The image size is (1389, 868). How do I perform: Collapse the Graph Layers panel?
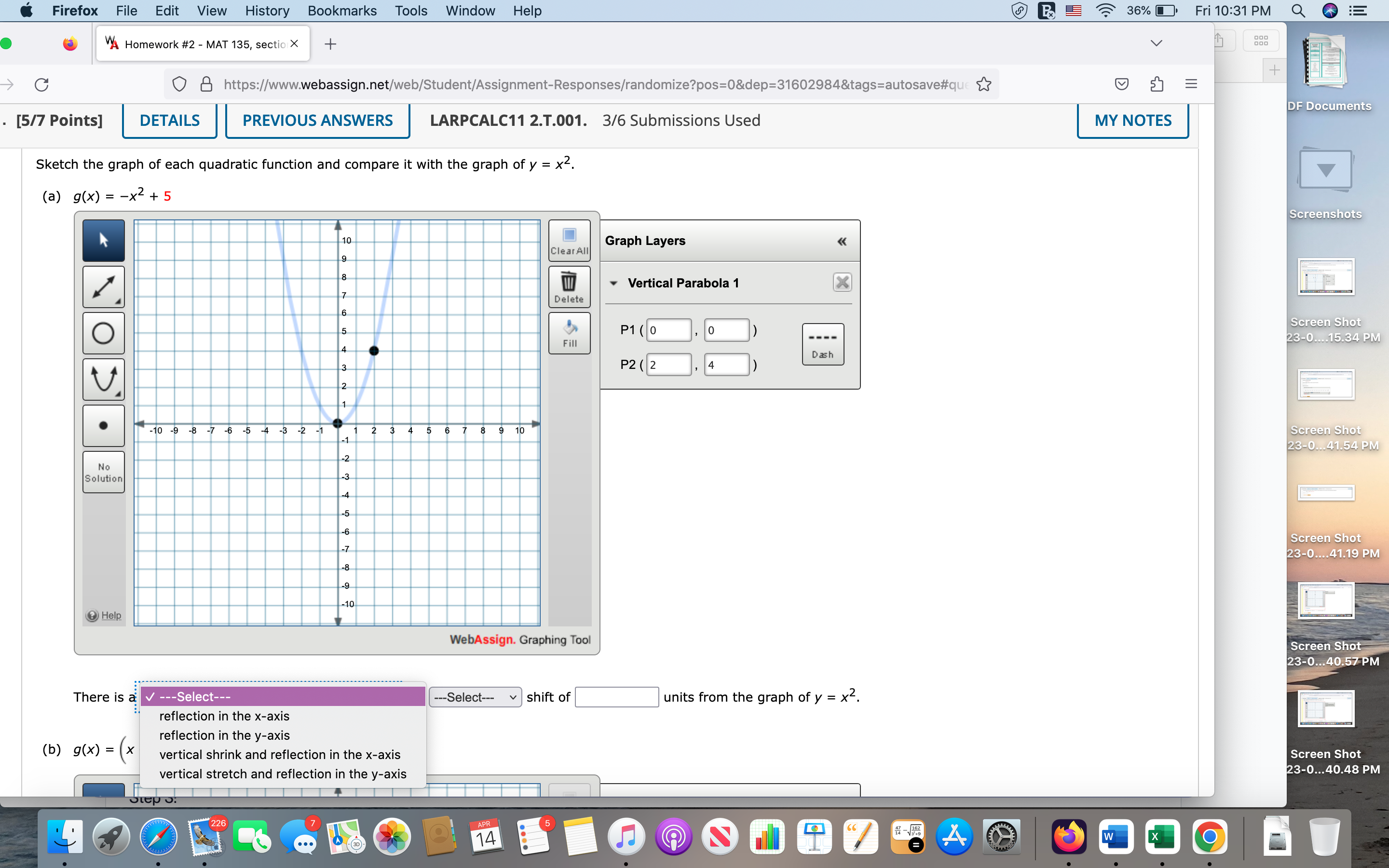pos(842,241)
